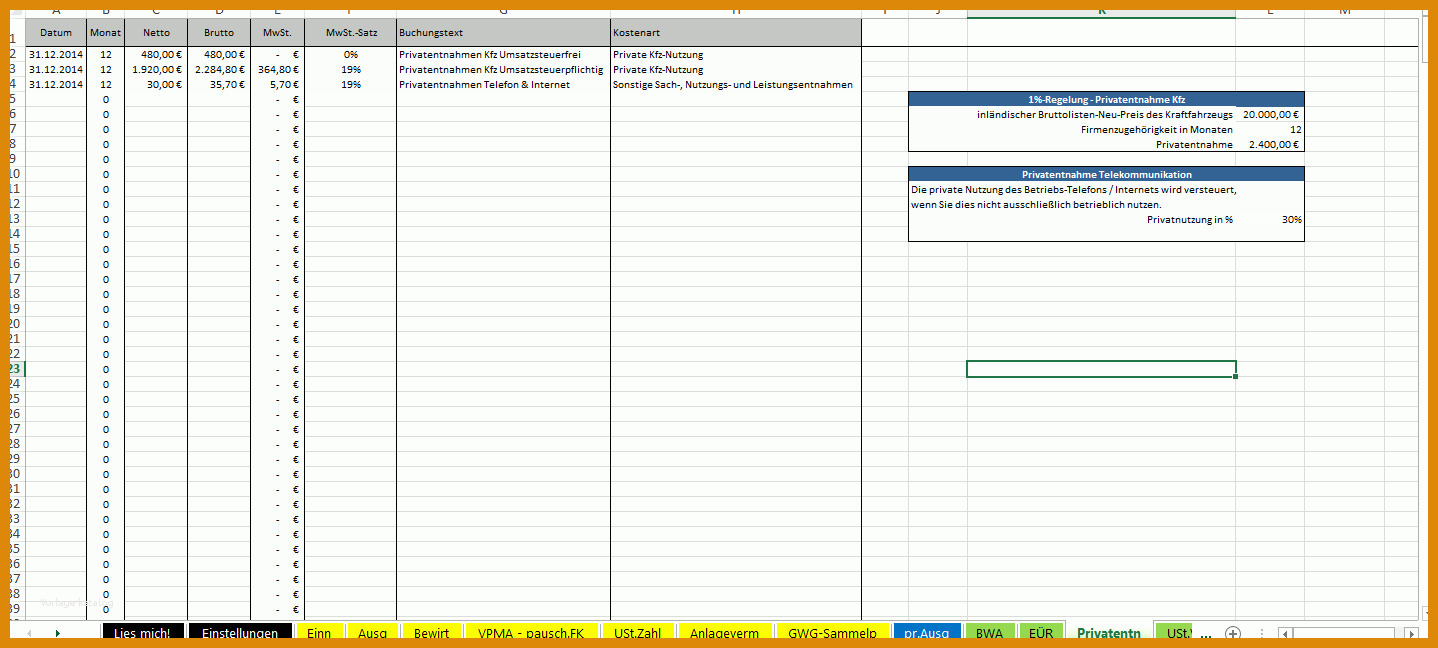The height and width of the screenshot is (648, 1438).
Task: Select the '1%-Regelung - Privatentnahme Kfz' heading
Action: [x=1106, y=99]
